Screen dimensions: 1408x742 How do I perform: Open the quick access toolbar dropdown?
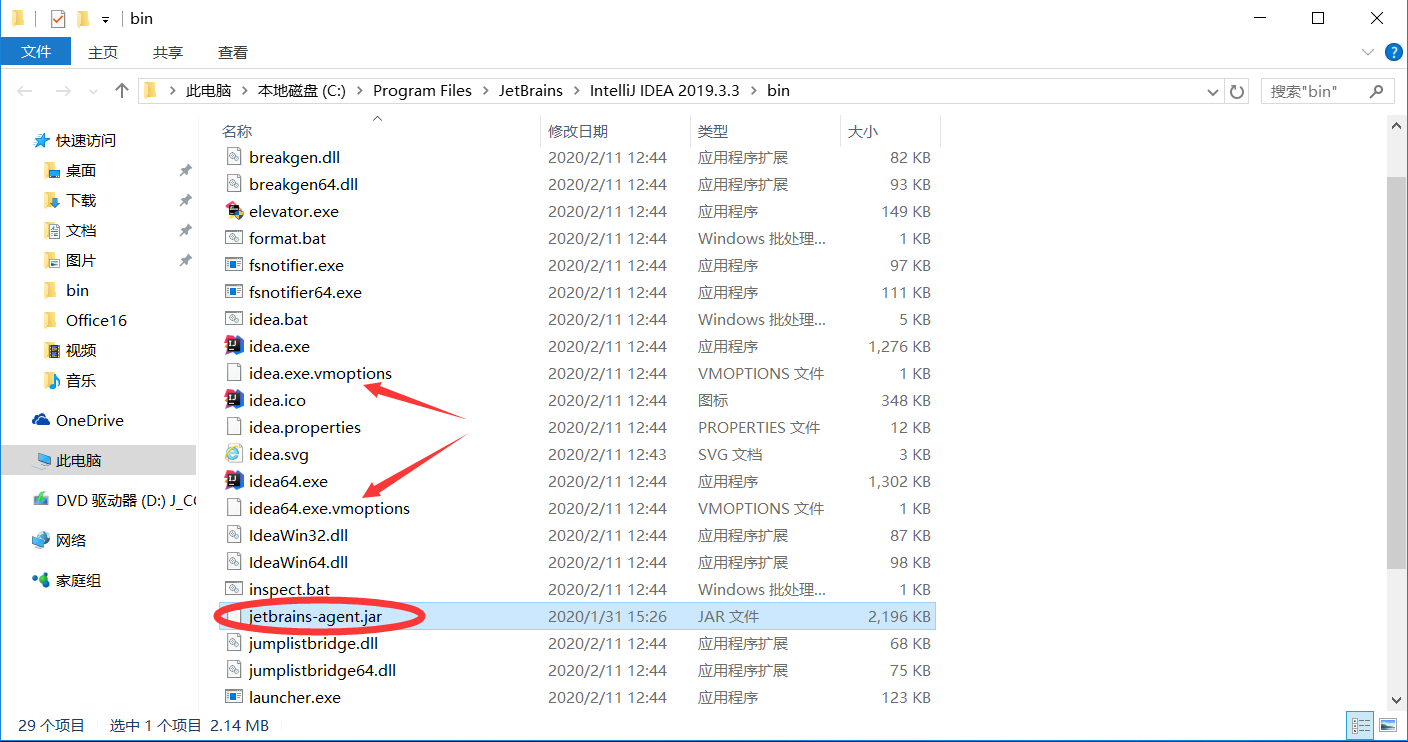pos(105,19)
